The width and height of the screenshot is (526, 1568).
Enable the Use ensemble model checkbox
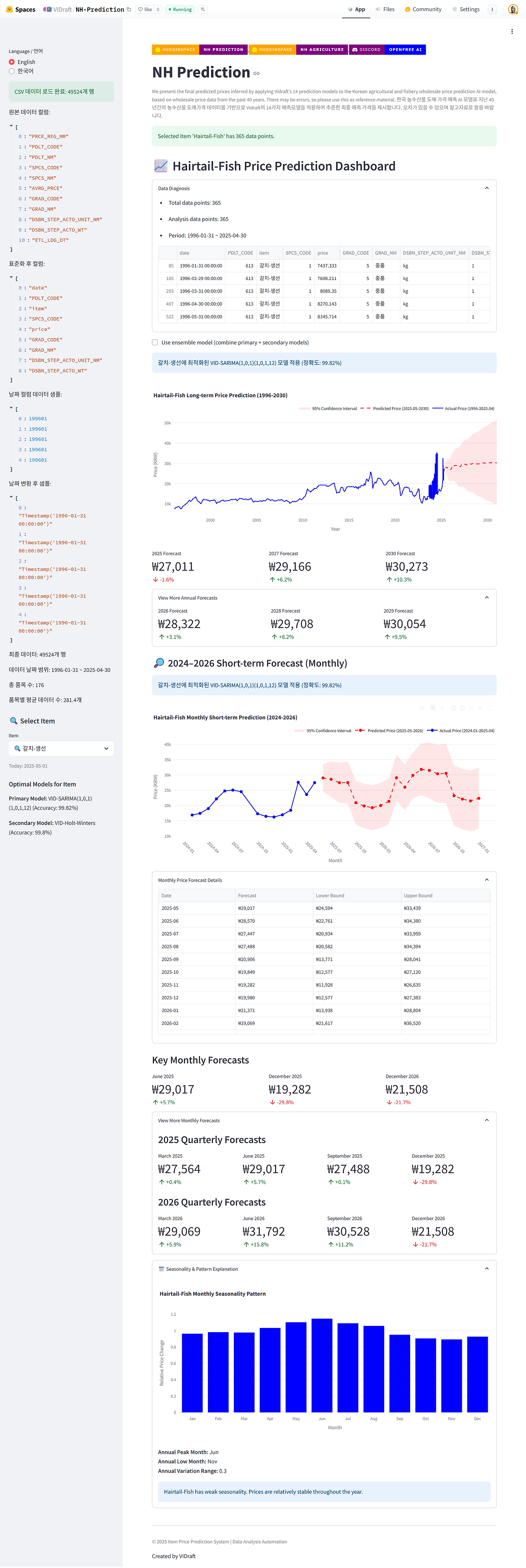click(155, 343)
